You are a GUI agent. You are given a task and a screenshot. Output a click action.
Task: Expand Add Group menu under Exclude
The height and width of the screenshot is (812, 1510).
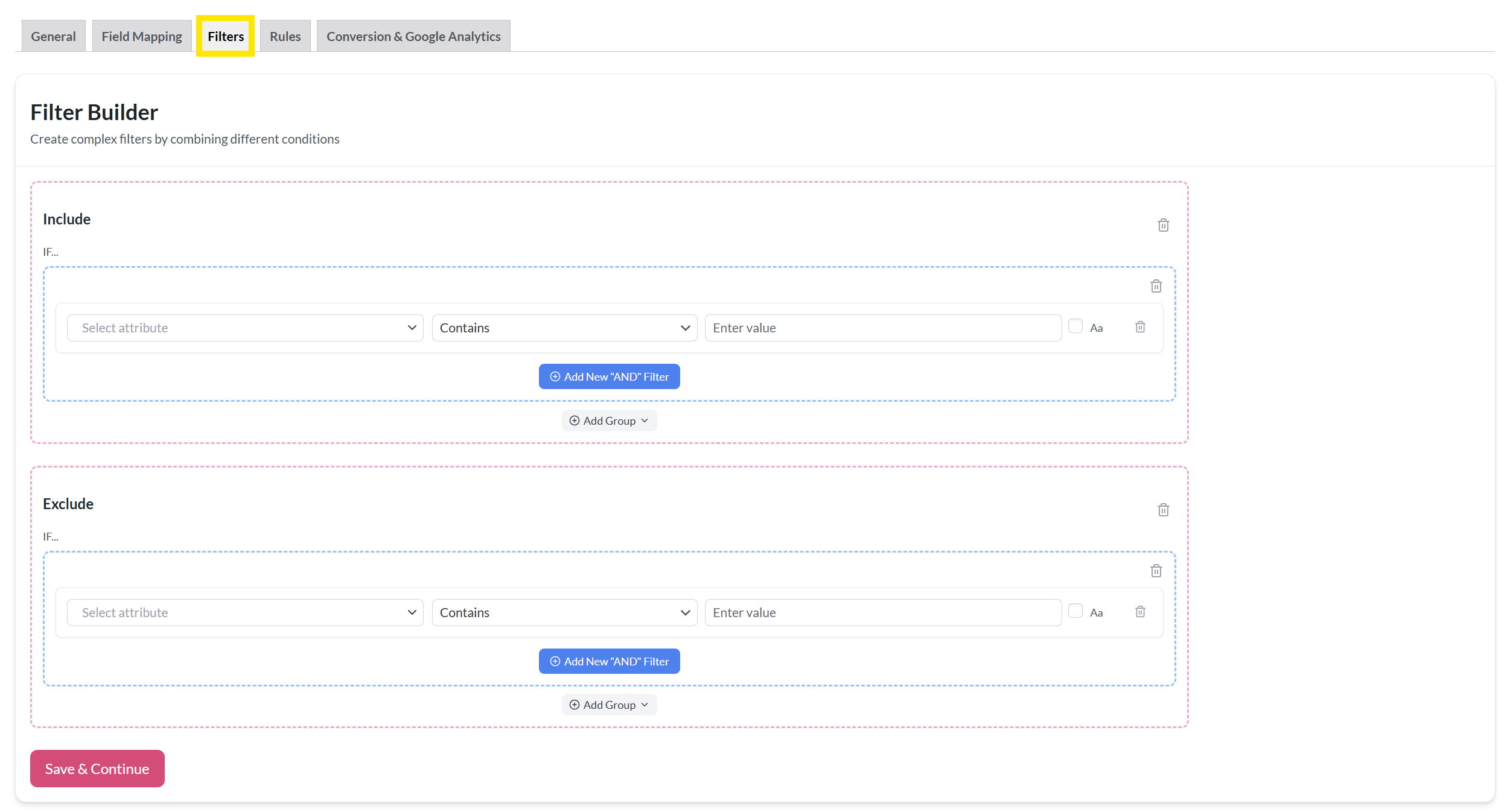[x=609, y=705]
